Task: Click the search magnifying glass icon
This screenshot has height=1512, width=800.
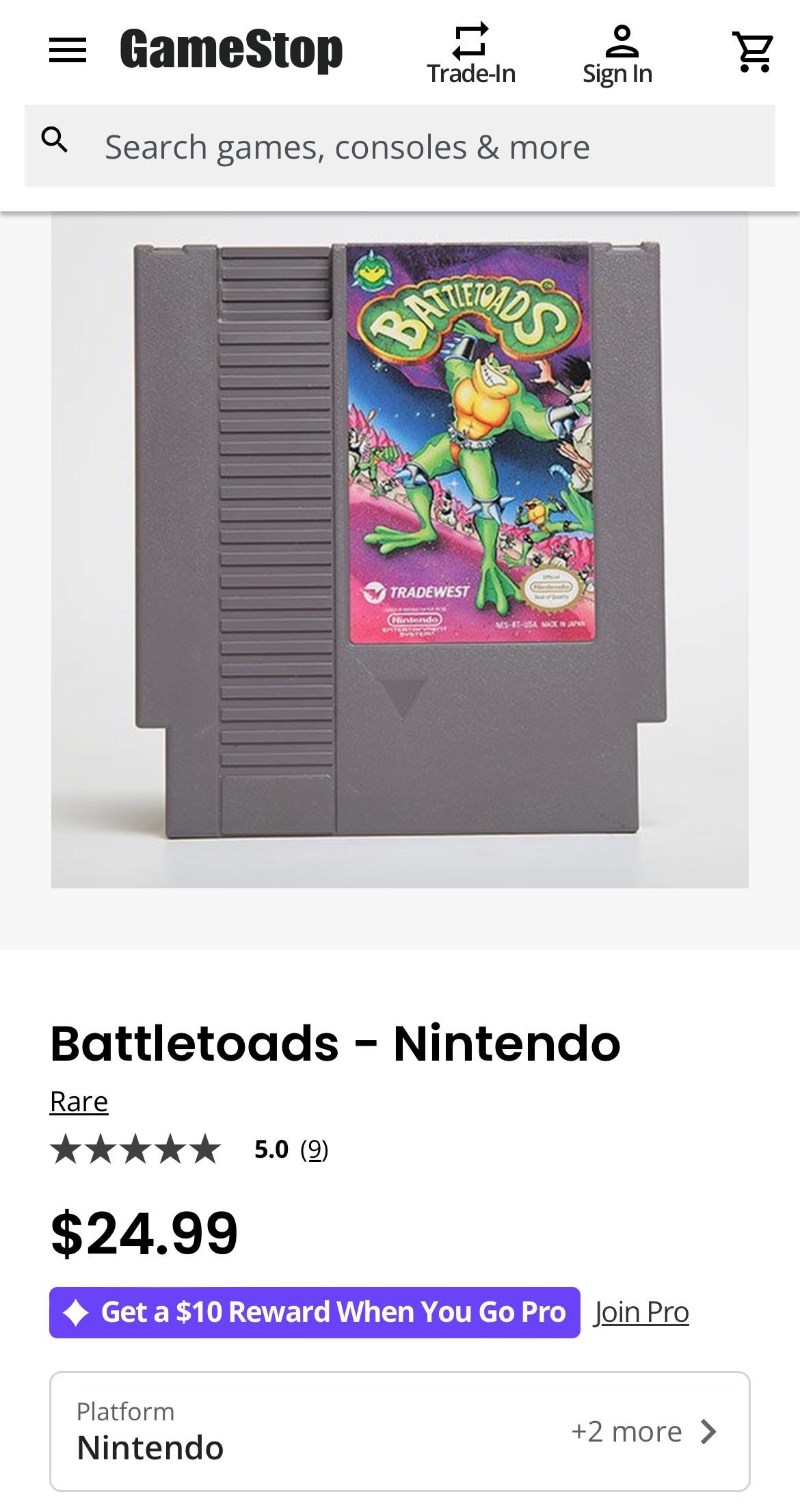Action: point(55,140)
